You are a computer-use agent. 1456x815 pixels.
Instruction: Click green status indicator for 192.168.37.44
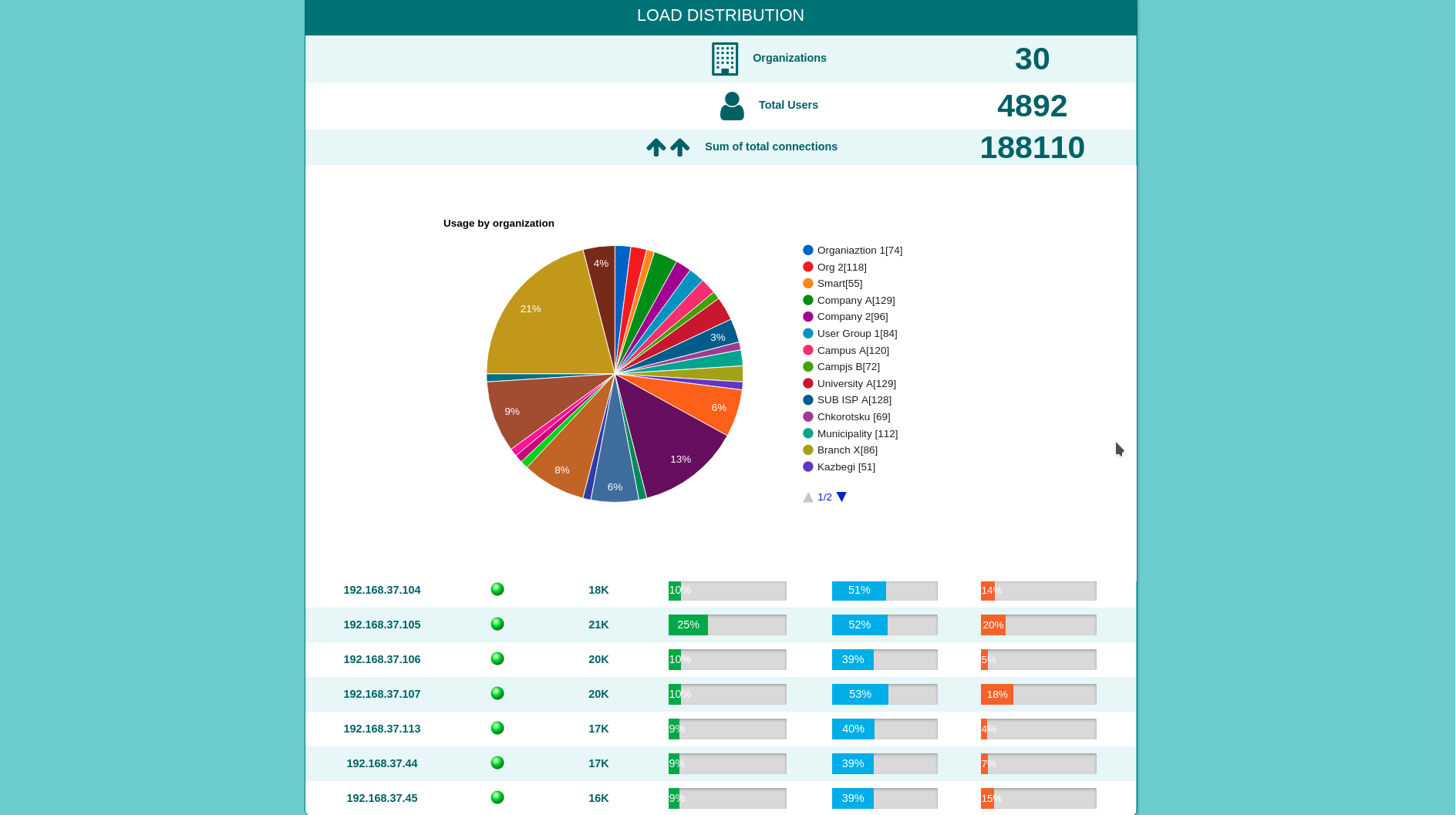(497, 763)
